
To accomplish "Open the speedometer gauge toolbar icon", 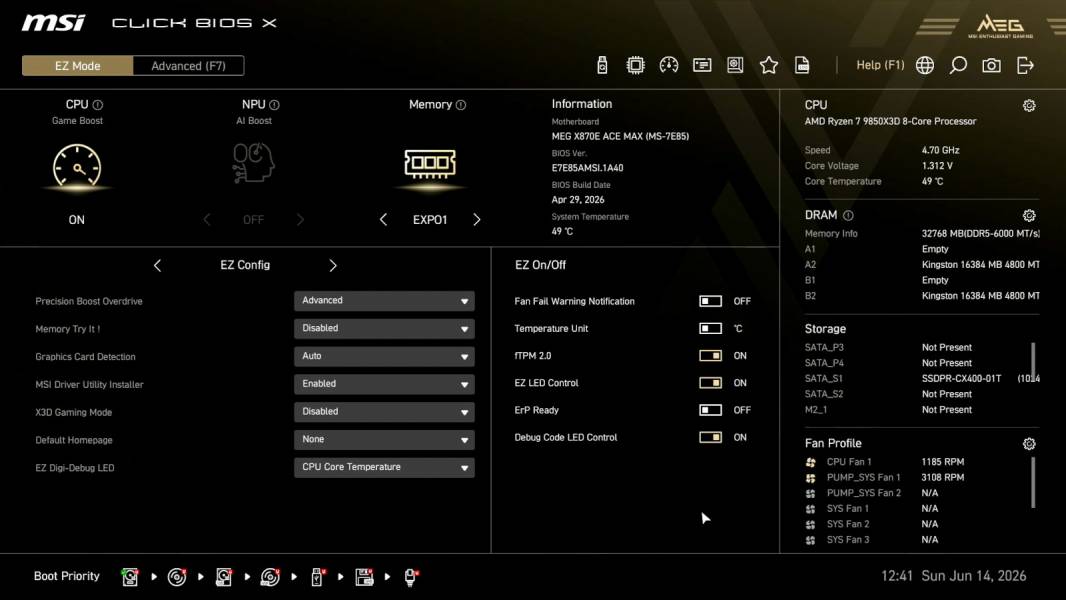I will (669, 65).
